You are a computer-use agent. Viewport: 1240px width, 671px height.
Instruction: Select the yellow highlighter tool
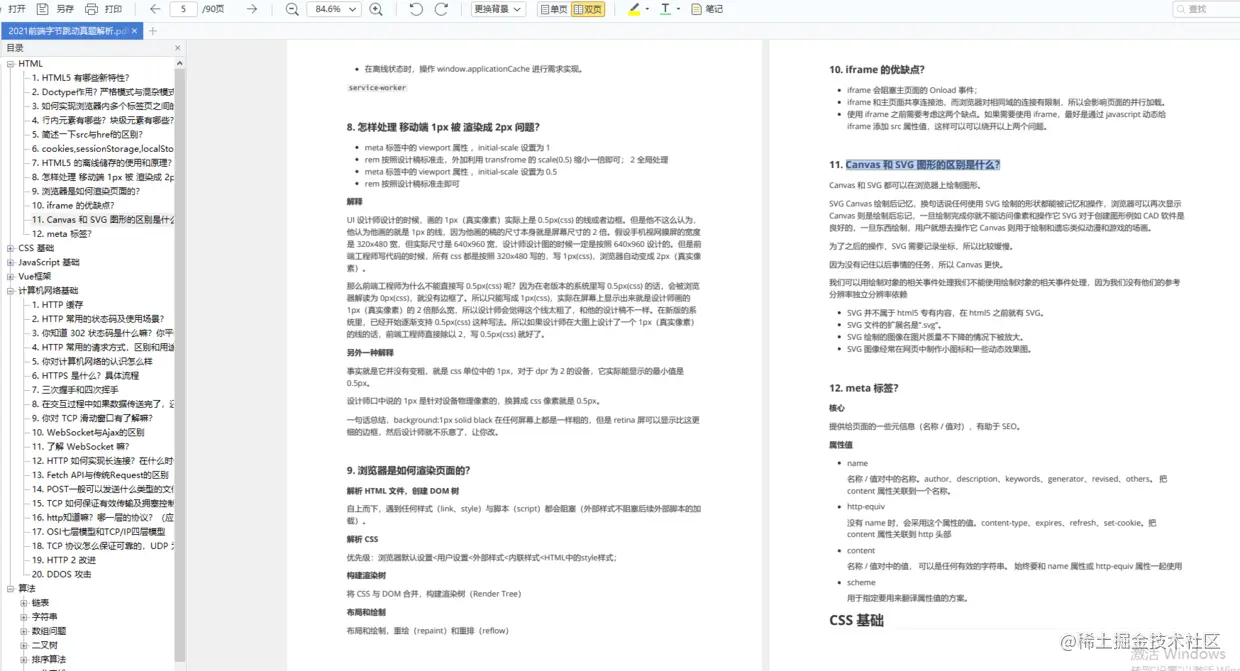point(633,9)
